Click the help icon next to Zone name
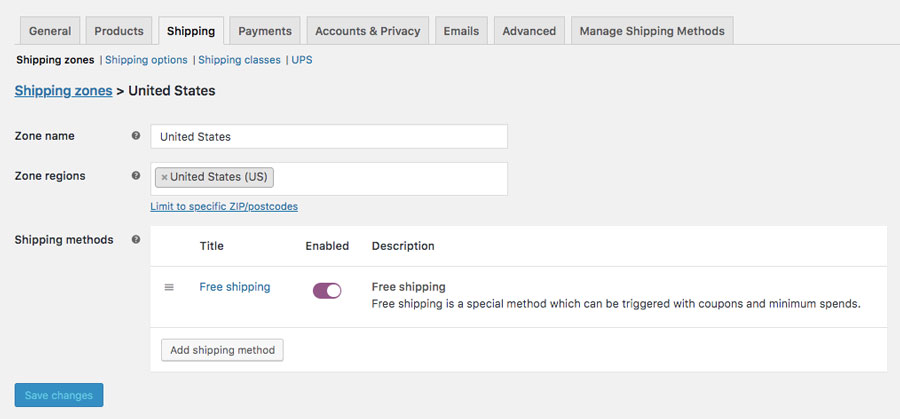Image resolution: width=900 pixels, height=419 pixels. 136,136
